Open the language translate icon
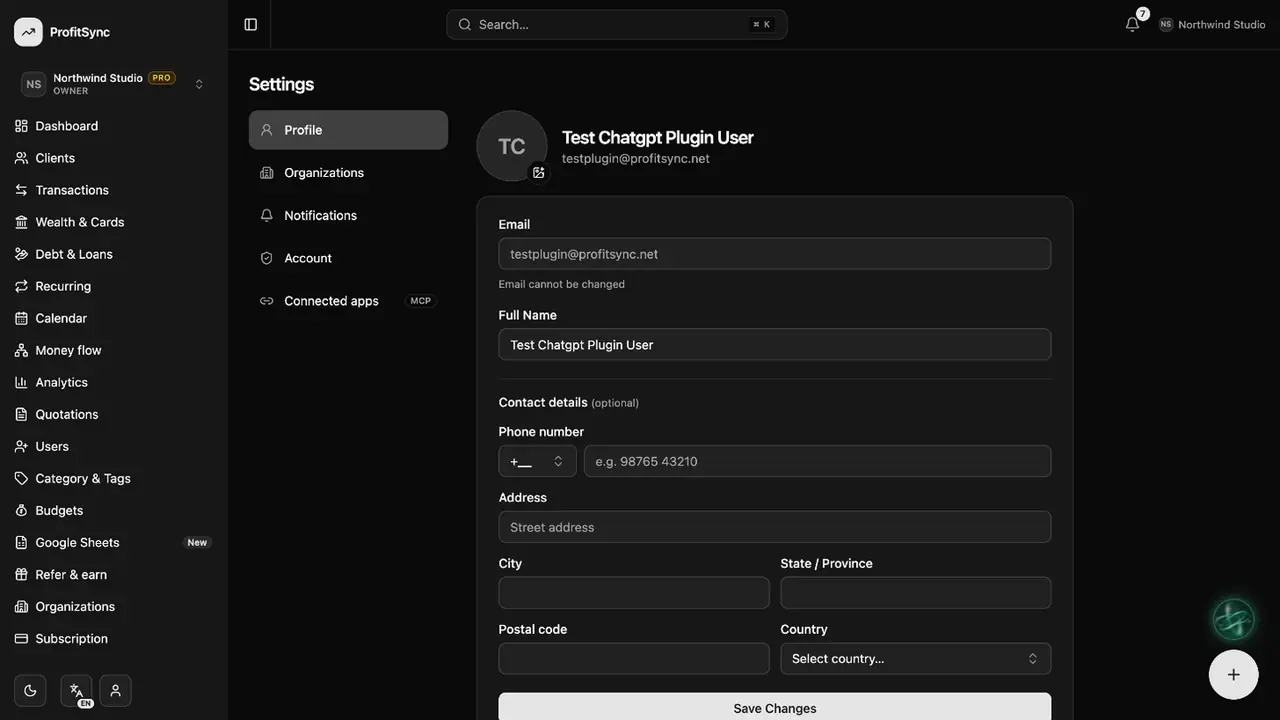Screen dimensions: 1280x720 coord(76,690)
